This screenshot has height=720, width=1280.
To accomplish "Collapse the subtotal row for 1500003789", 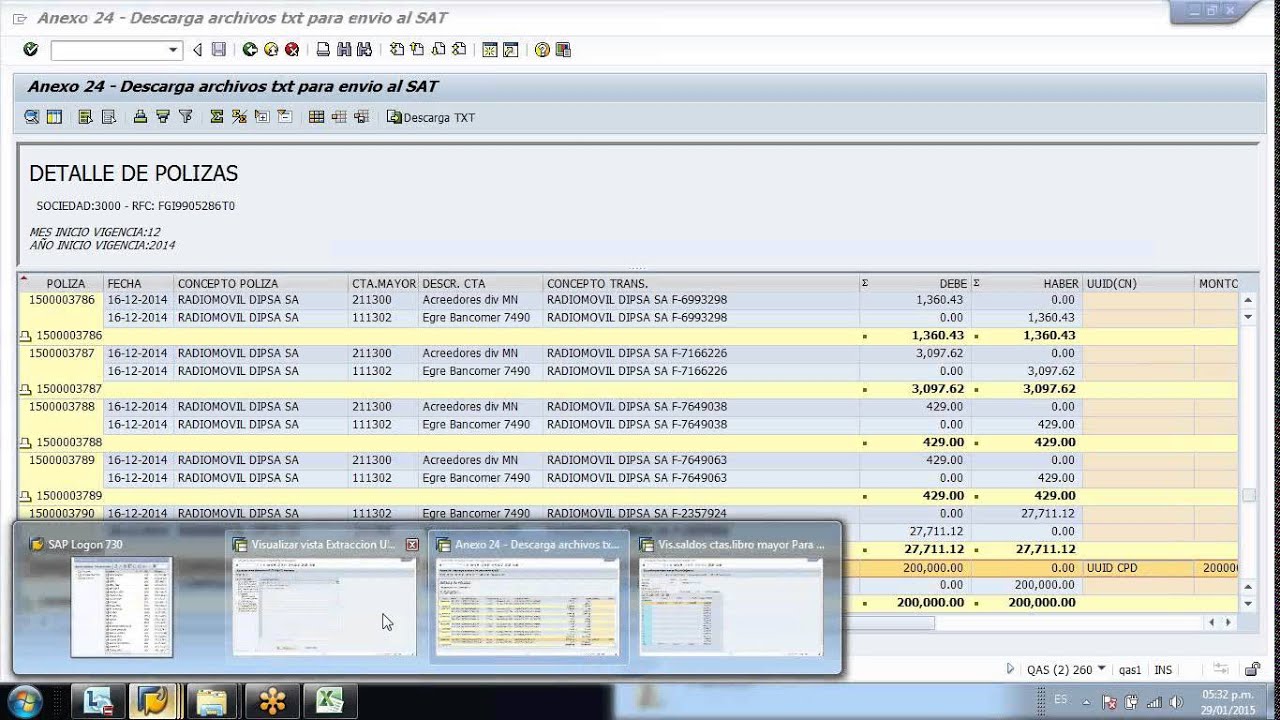I will (26, 496).
